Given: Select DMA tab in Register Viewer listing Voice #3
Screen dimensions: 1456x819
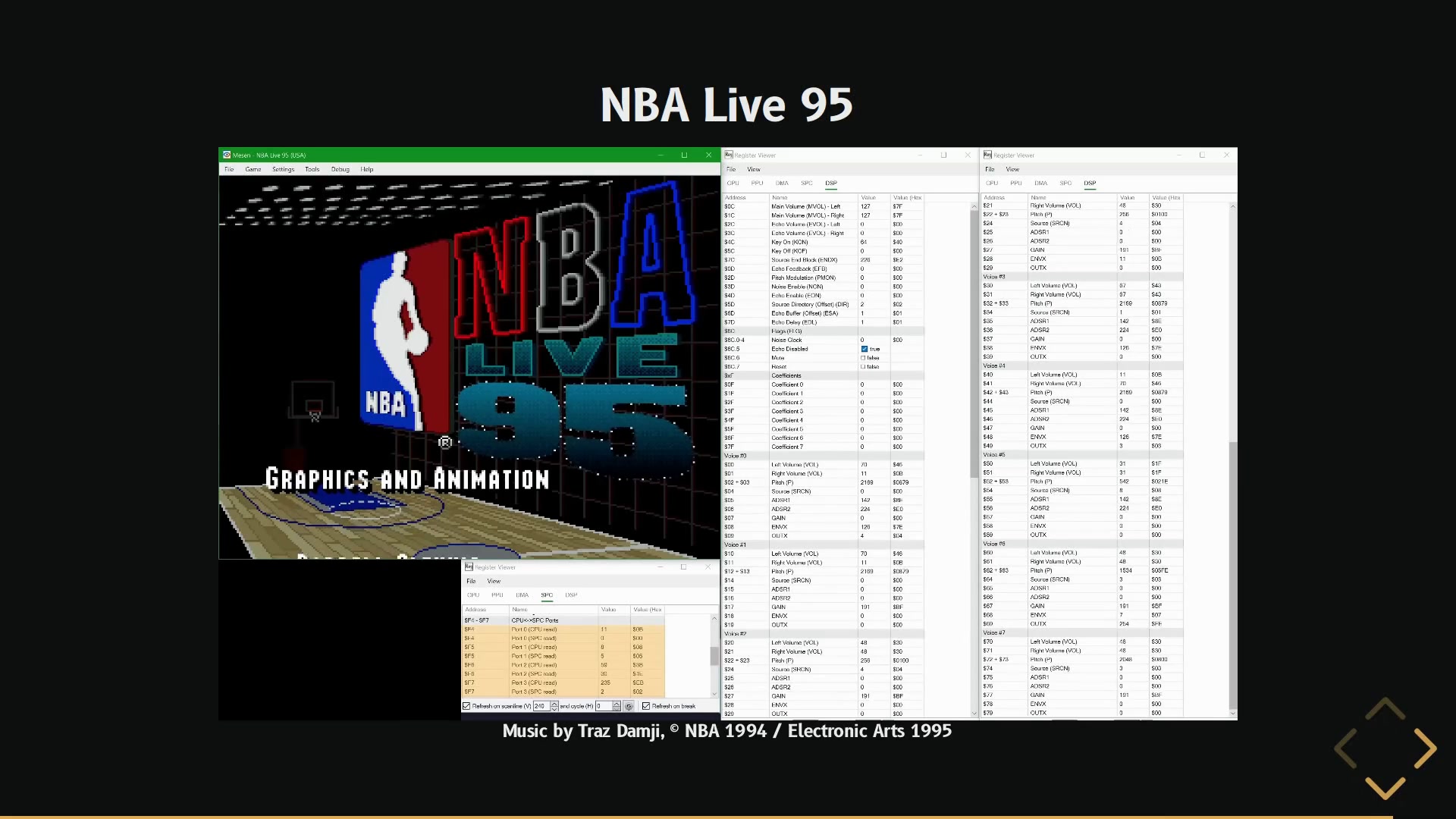Looking at the screenshot, I should pos(1040,183).
